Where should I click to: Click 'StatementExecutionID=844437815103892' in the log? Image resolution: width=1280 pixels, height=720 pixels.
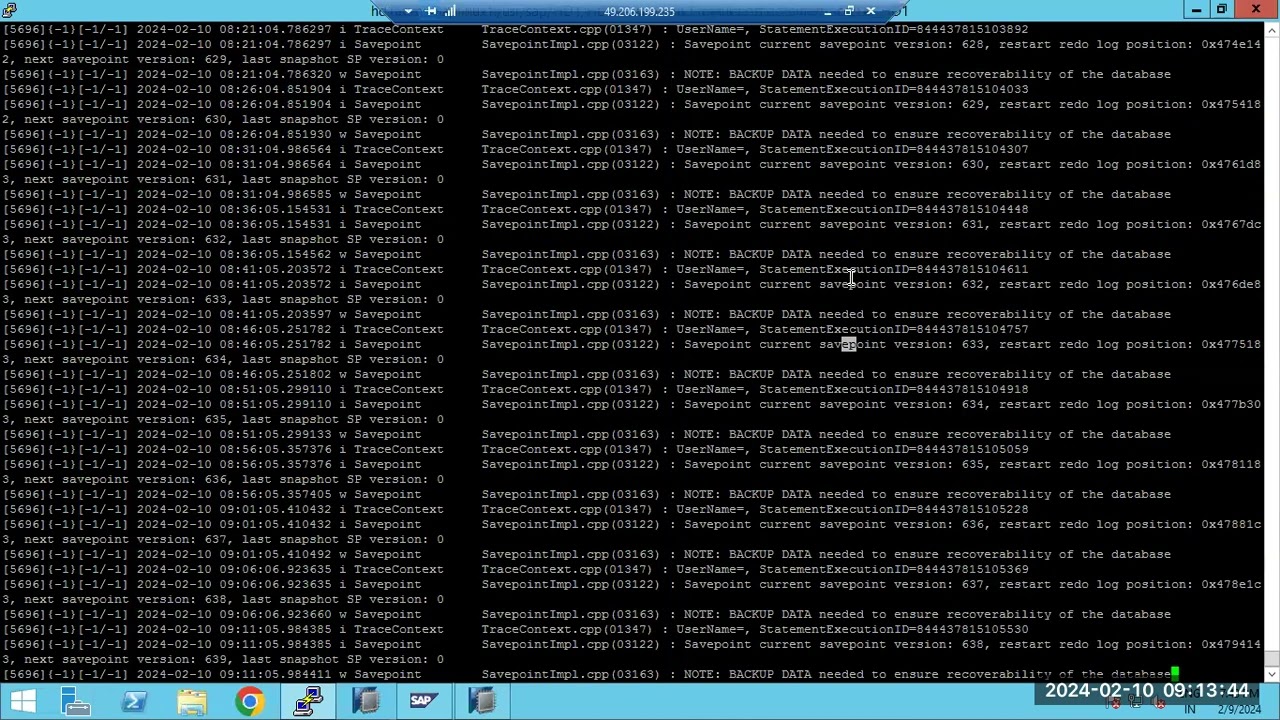[x=893, y=29]
